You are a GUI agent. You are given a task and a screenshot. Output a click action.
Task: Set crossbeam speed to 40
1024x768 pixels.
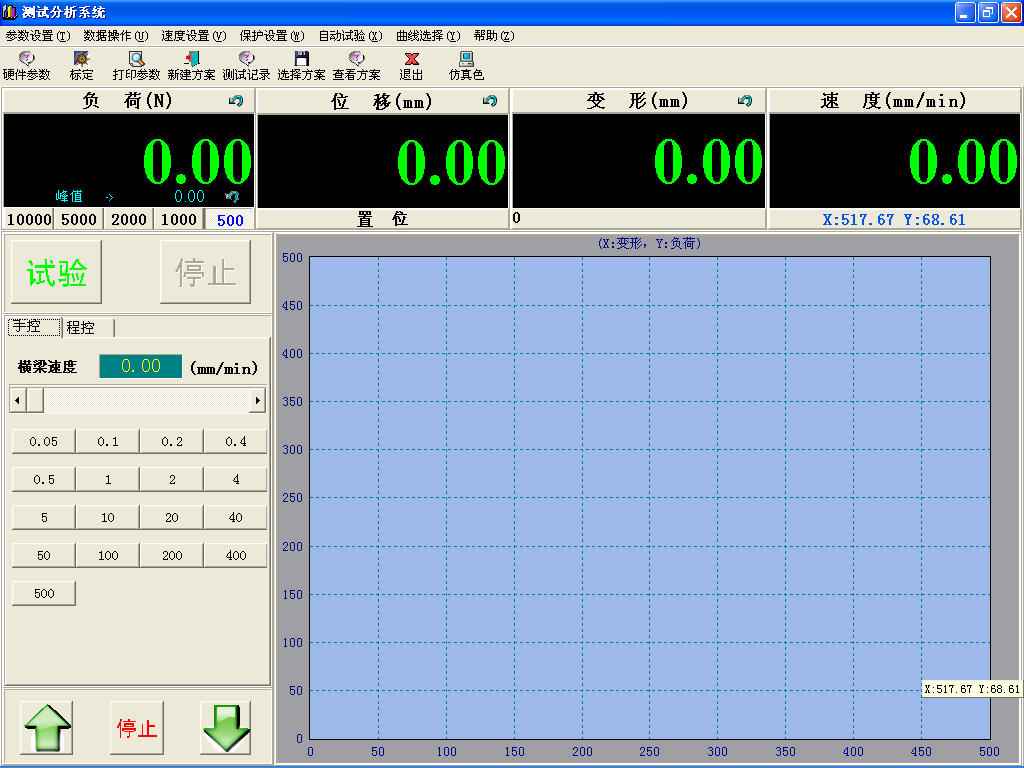236,517
